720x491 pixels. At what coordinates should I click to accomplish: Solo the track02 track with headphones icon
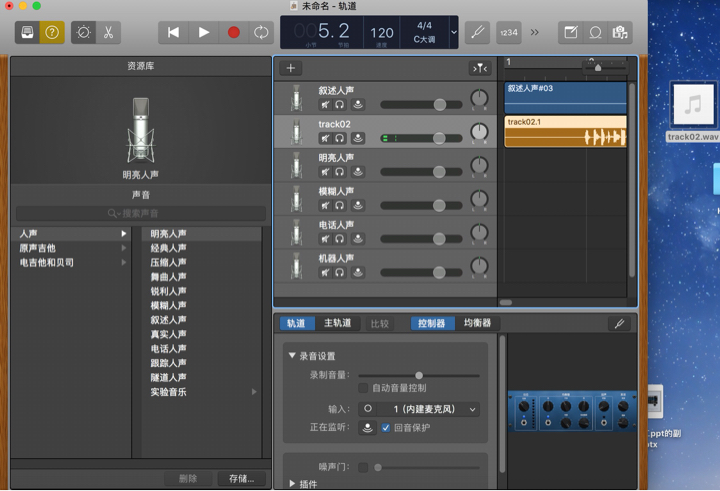point(340,138)
